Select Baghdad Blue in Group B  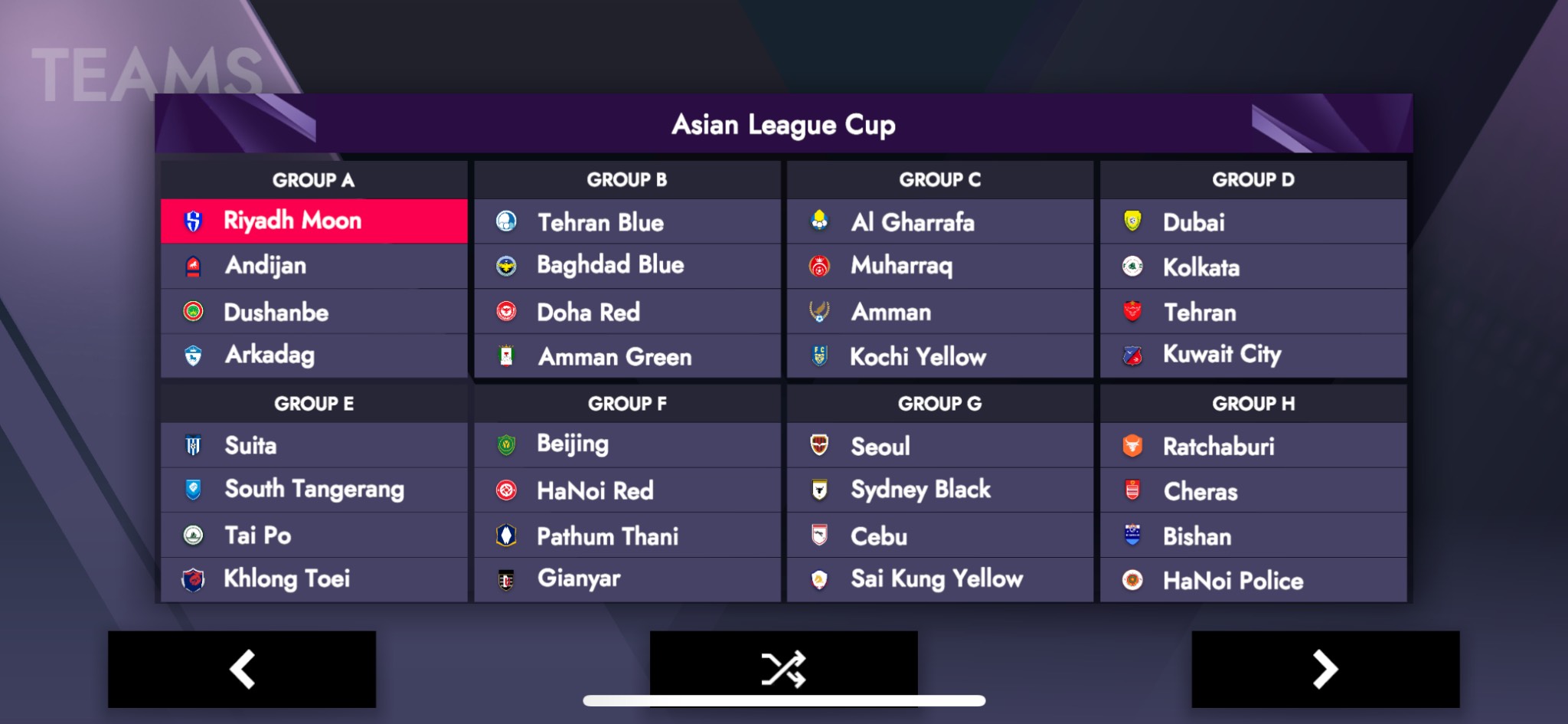click(x=610, y=265)
